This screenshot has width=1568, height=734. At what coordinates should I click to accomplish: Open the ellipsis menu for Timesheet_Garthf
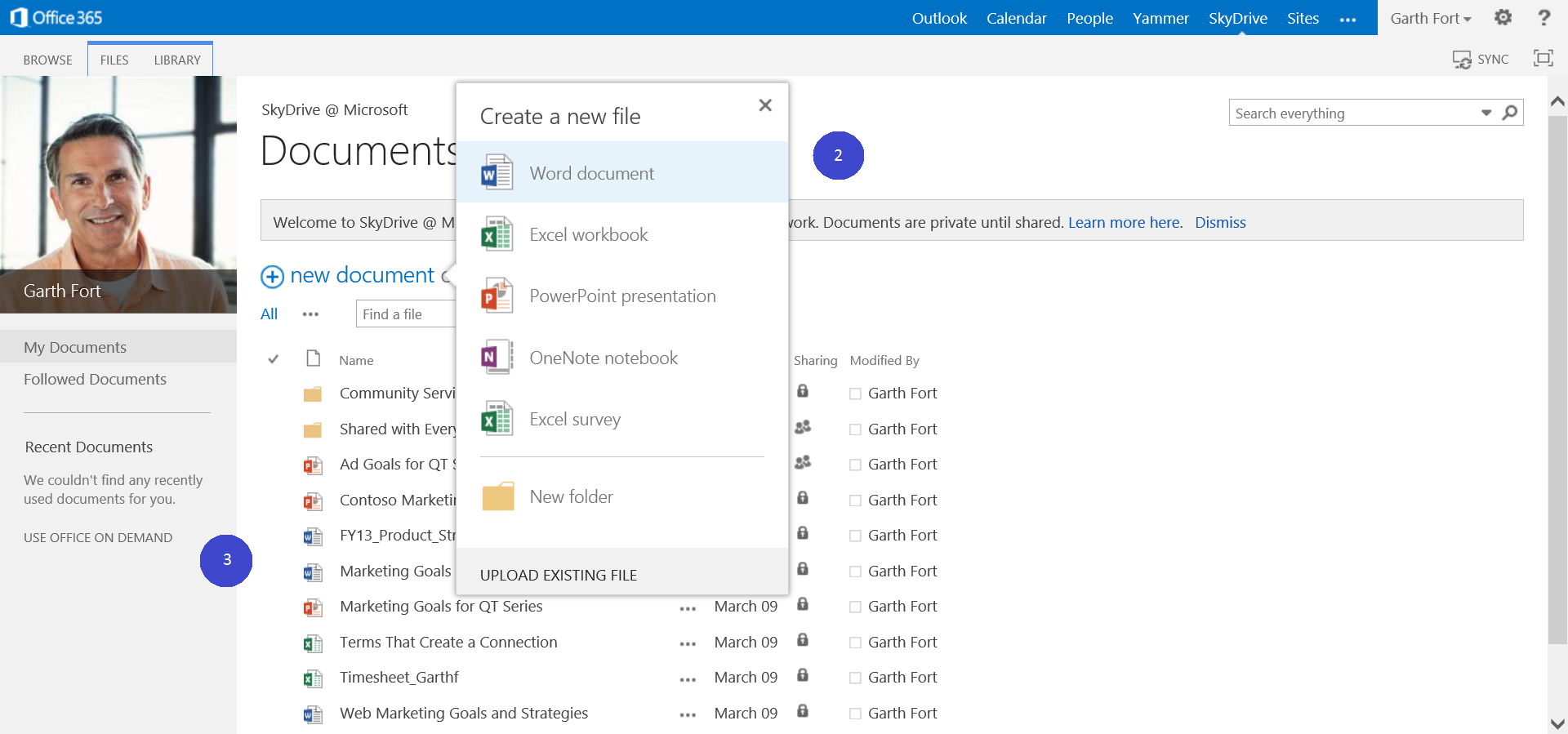click(688, 679)
